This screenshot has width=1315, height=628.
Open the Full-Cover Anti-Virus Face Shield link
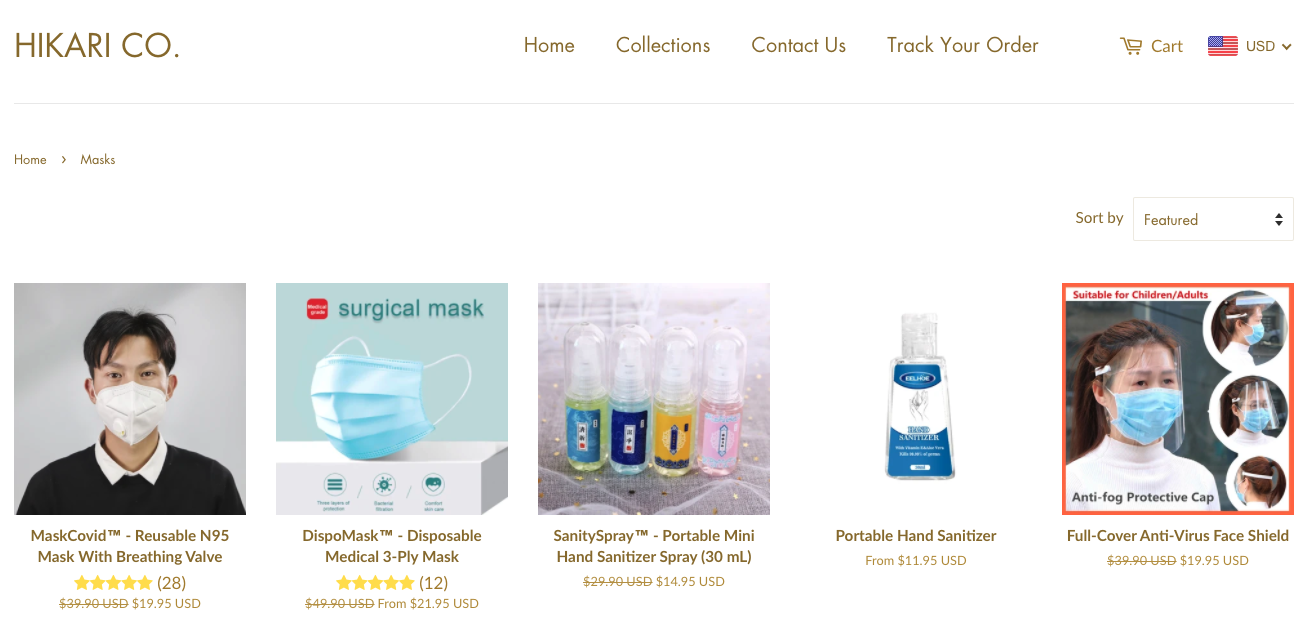coord(1178,535)
